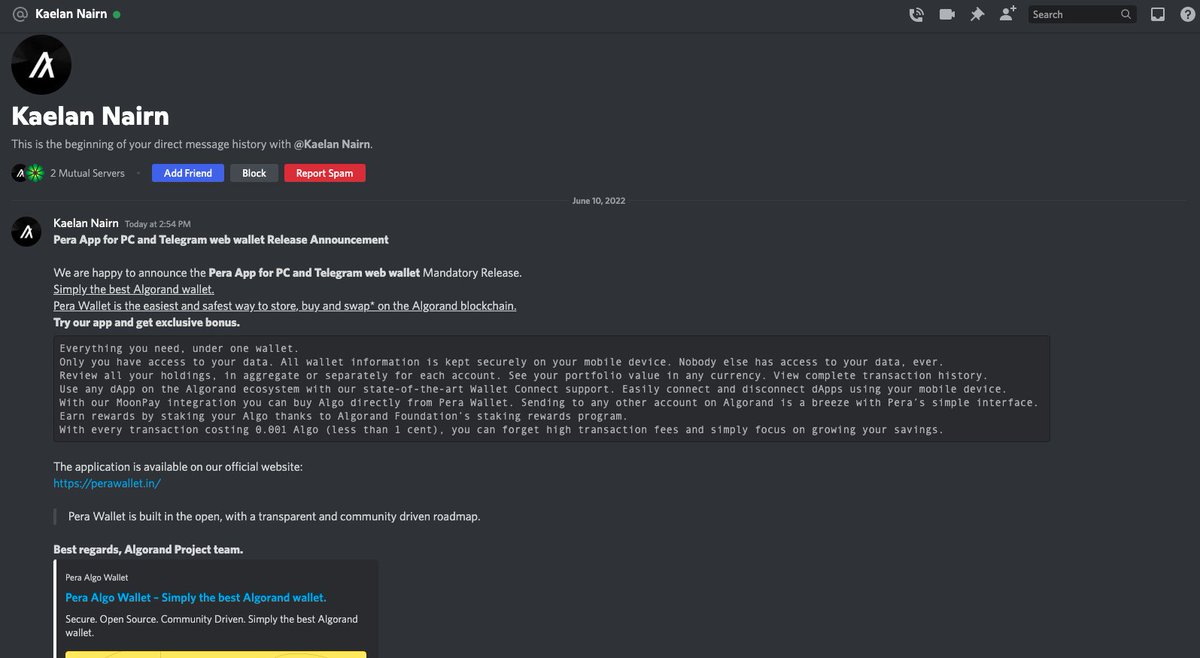View the 2 Mutual Servers
Screen dimensions: 1200x658
click(87, 173)
